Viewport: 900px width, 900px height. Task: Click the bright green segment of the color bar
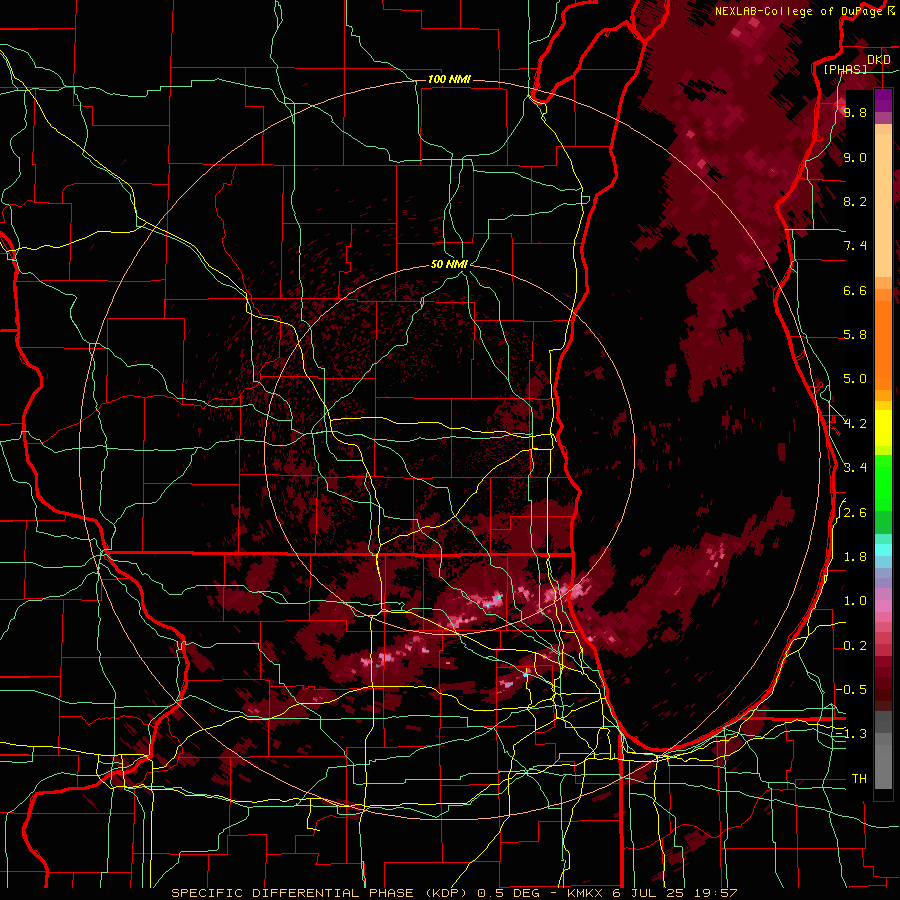coord(883,482)
